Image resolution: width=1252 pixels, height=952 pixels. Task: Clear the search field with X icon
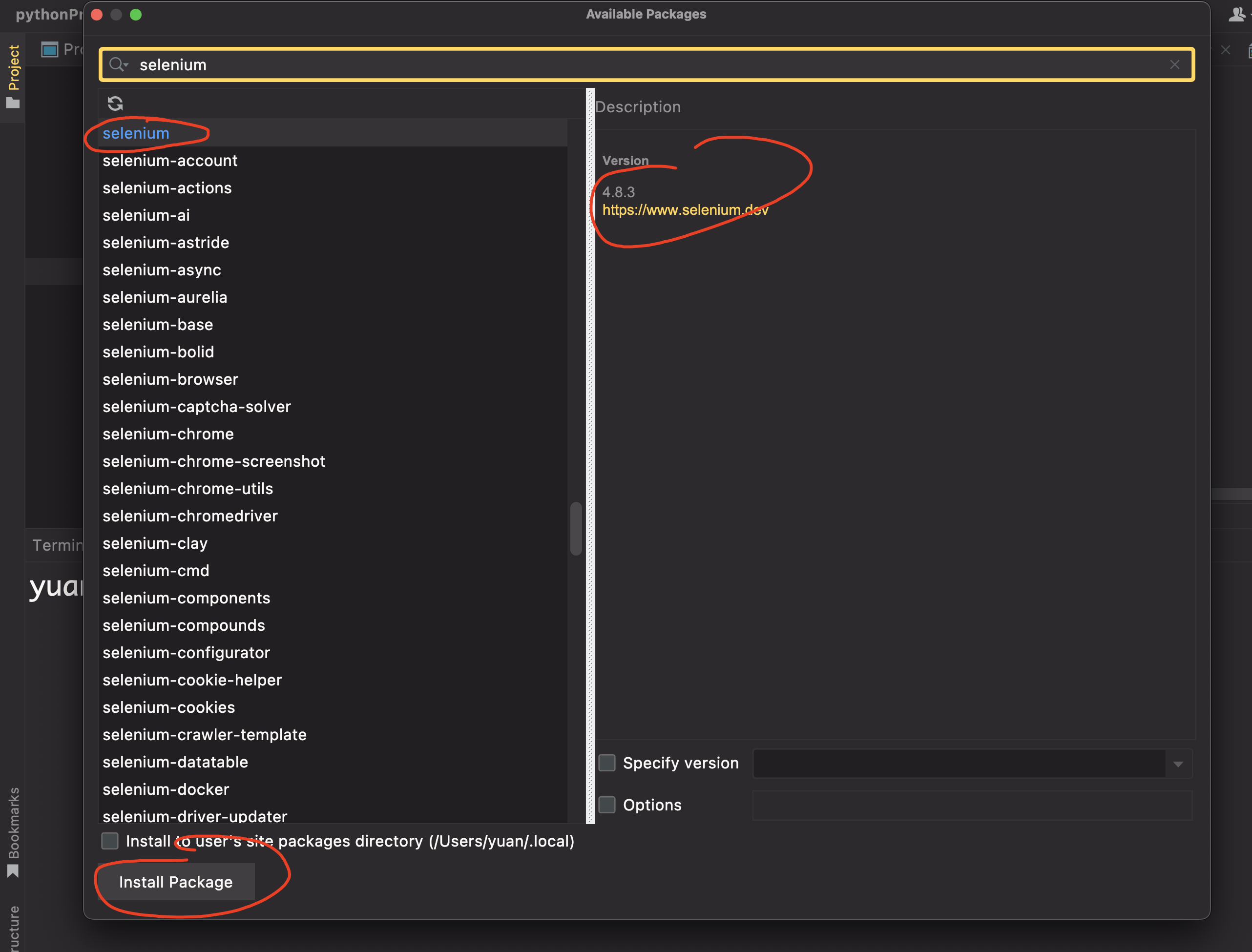(x=1174, y=64)
